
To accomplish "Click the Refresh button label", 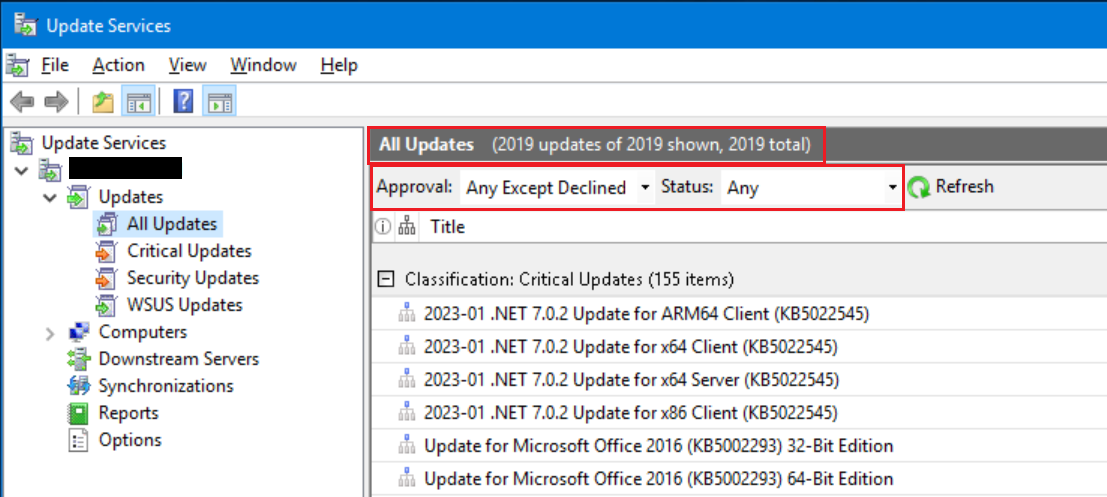I will pos(964,186).
